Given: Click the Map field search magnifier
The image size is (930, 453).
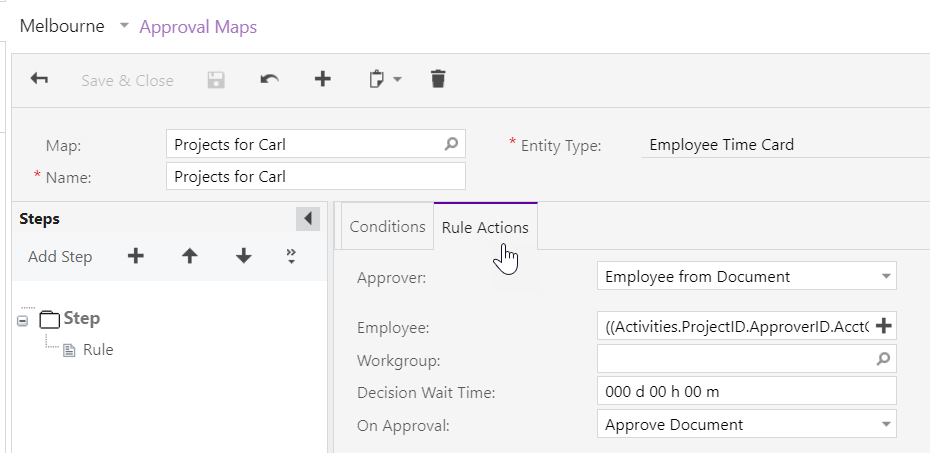Looking at the screenshot, I should (451, 144).
